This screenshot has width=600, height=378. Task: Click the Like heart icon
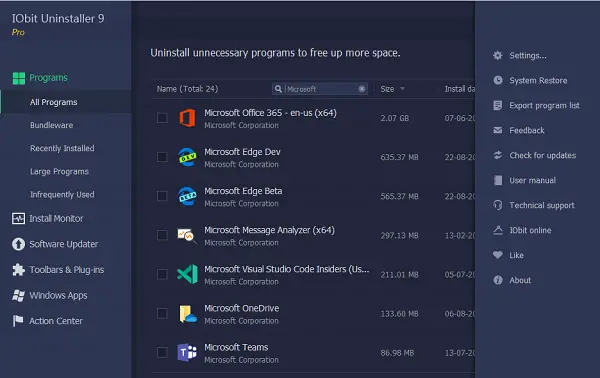tap(497, 255)
